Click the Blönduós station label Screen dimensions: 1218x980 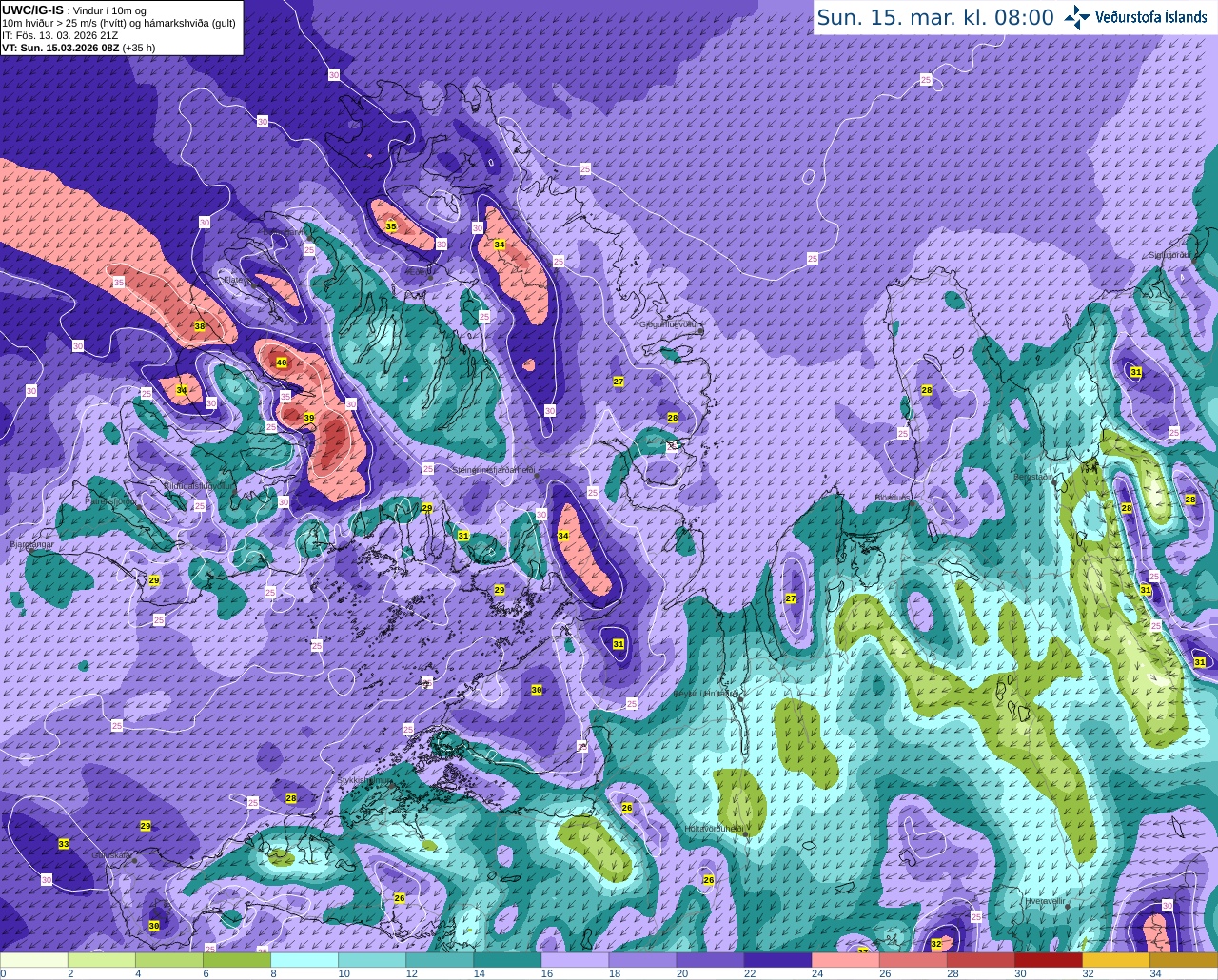[x=894, y=498]
